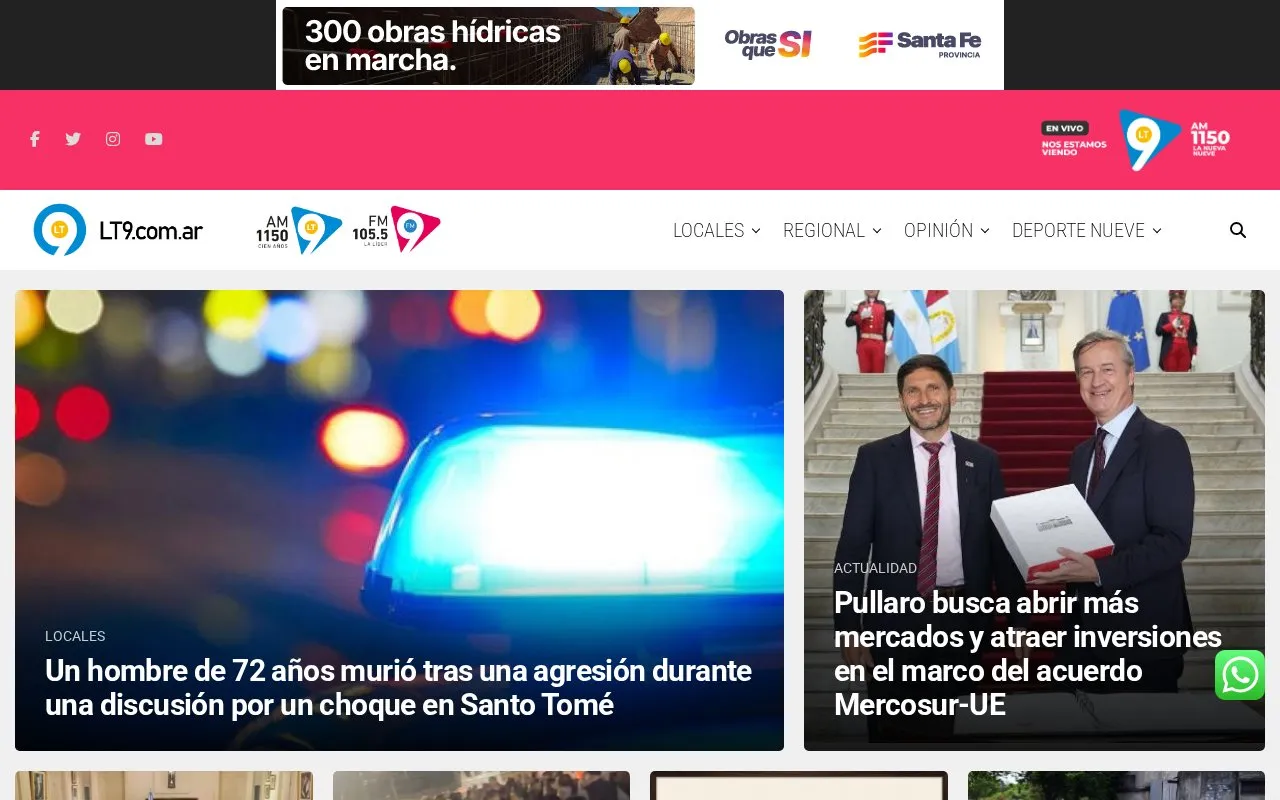Open the Pullaro Mercosur-UE headline
1280x800 pixels.
point(1028,653)
